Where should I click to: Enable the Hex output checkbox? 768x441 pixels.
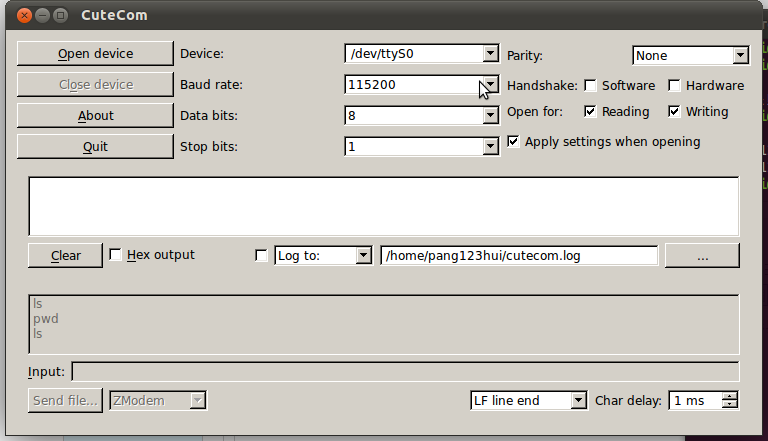pos(115,255)
